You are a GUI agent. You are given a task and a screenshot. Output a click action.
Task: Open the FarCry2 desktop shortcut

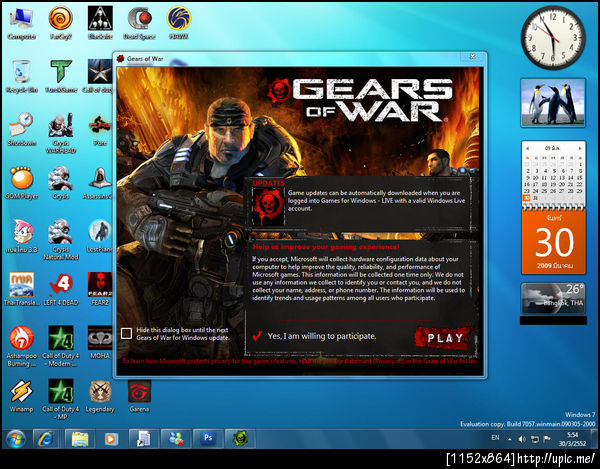[60, 23]
